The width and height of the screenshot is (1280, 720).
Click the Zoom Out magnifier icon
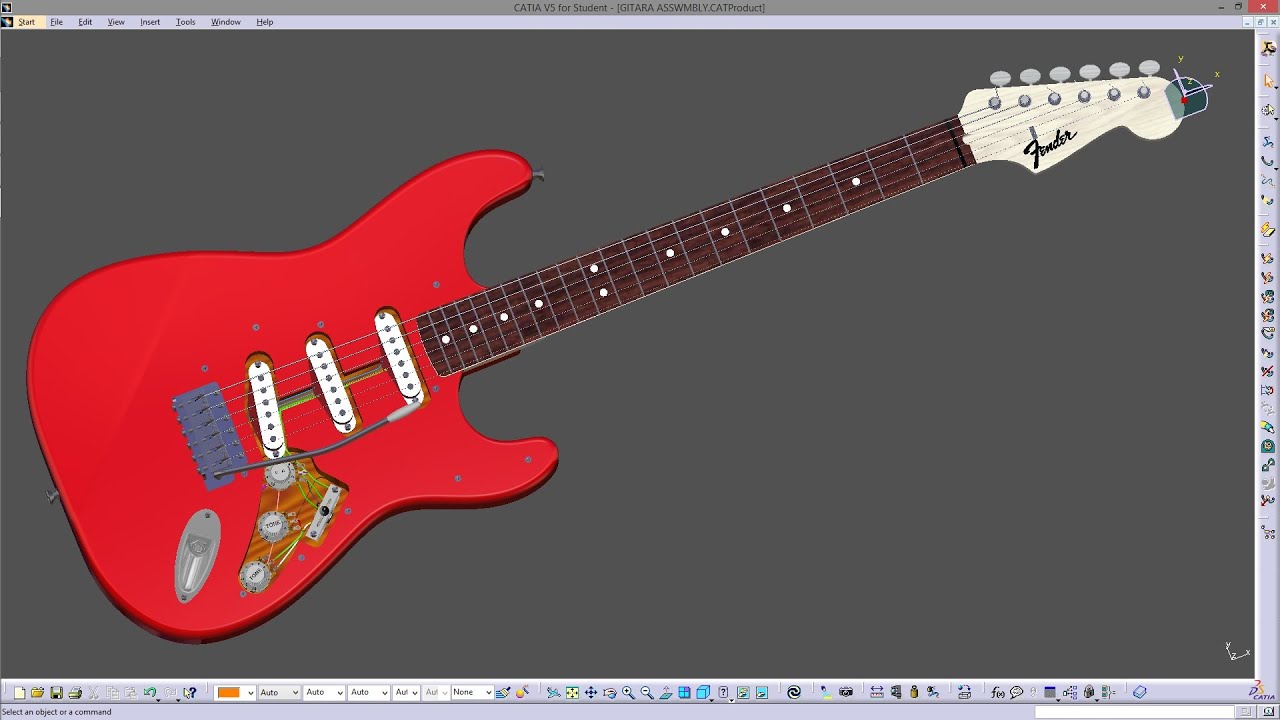coord(647,692)
